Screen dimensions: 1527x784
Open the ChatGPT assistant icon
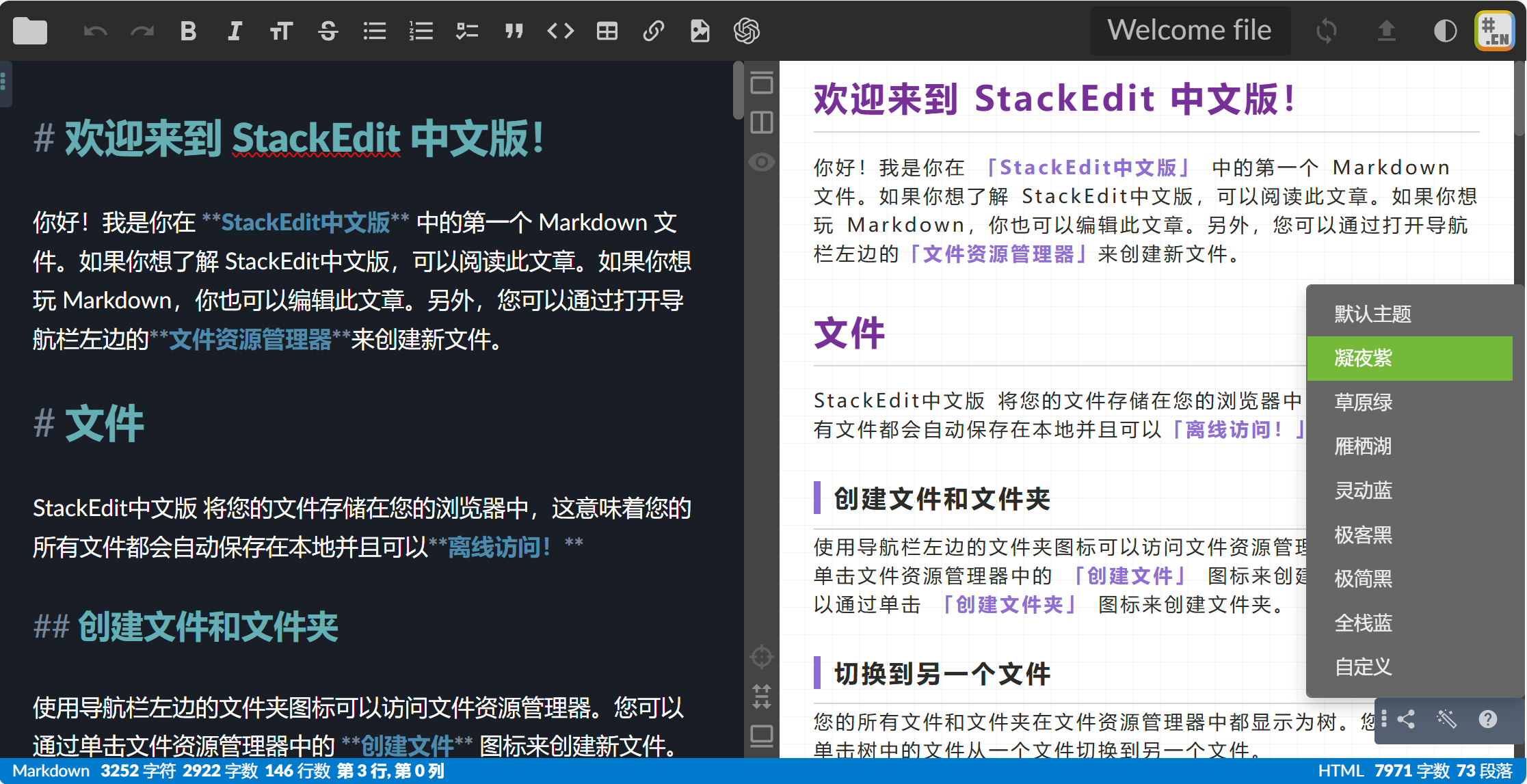[746, 31]
